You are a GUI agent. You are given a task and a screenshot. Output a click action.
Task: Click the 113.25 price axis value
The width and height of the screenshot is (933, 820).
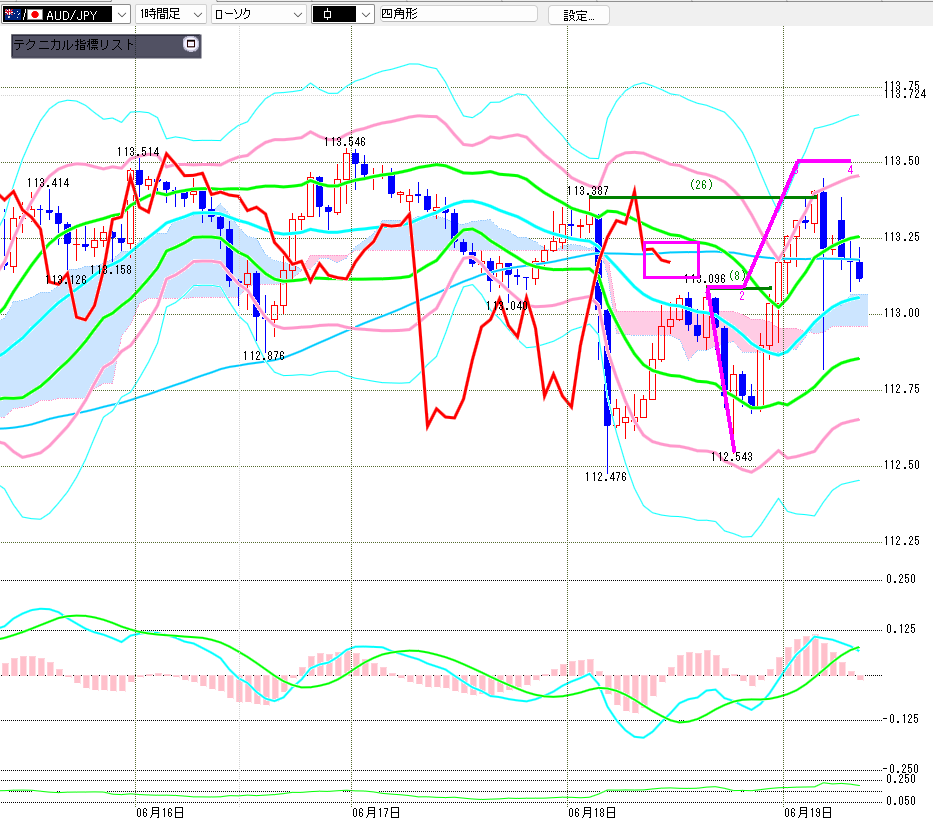coord(901,237)
